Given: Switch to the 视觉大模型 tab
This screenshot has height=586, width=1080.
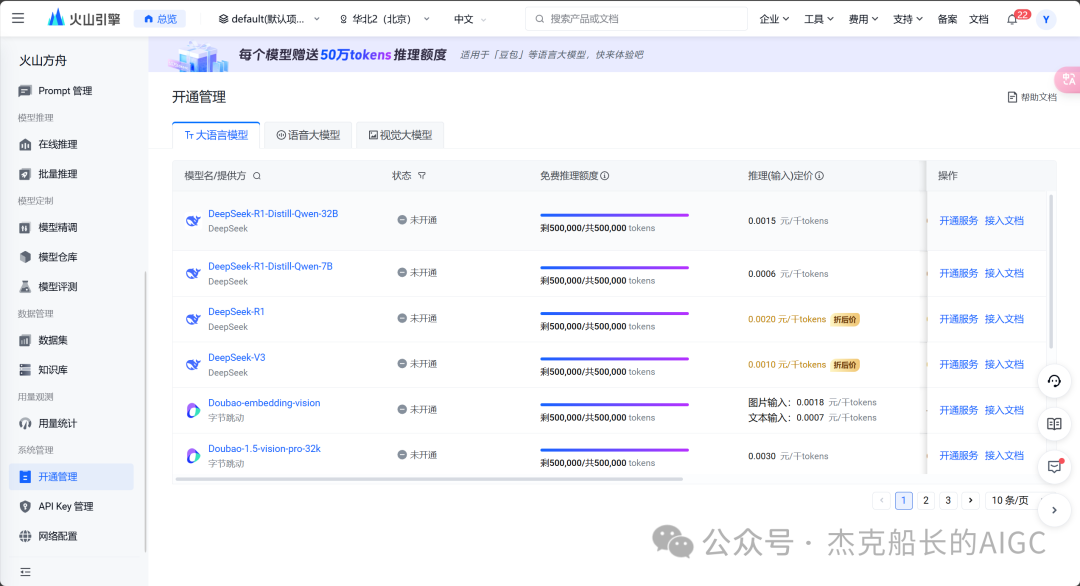Looking at the screenshot, I should click(x=400, y=136).
